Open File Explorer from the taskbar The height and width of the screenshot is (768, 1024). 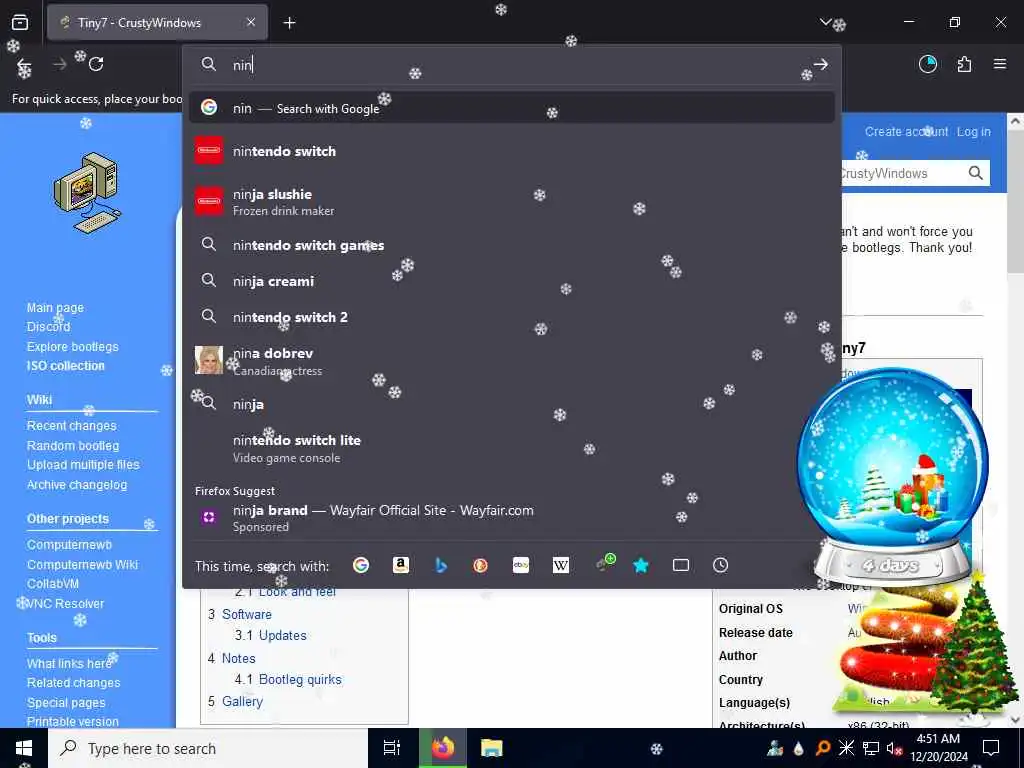tap(491, 748)
